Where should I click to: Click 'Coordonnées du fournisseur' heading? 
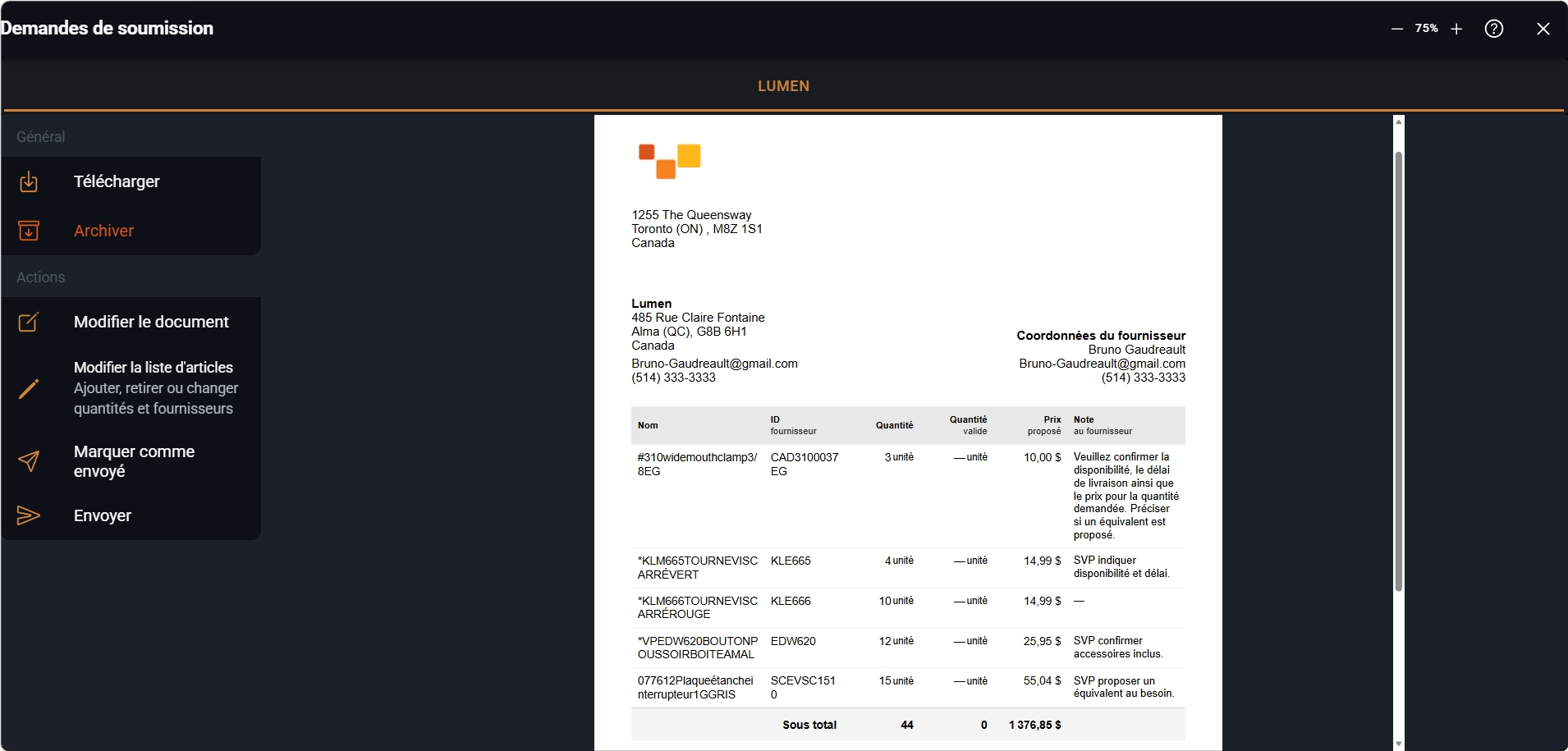tap(1101, 336)
